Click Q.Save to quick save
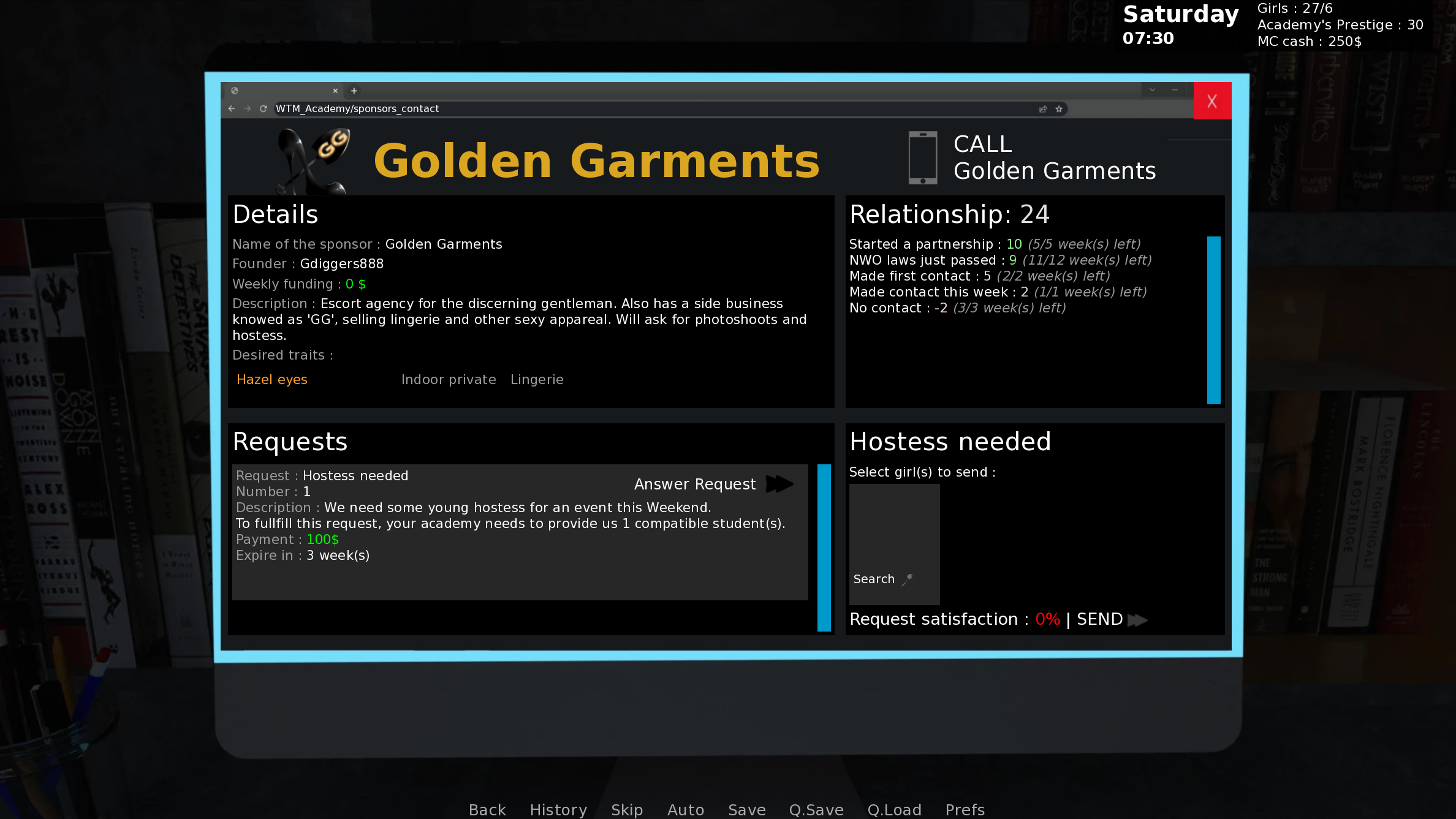 816,810
